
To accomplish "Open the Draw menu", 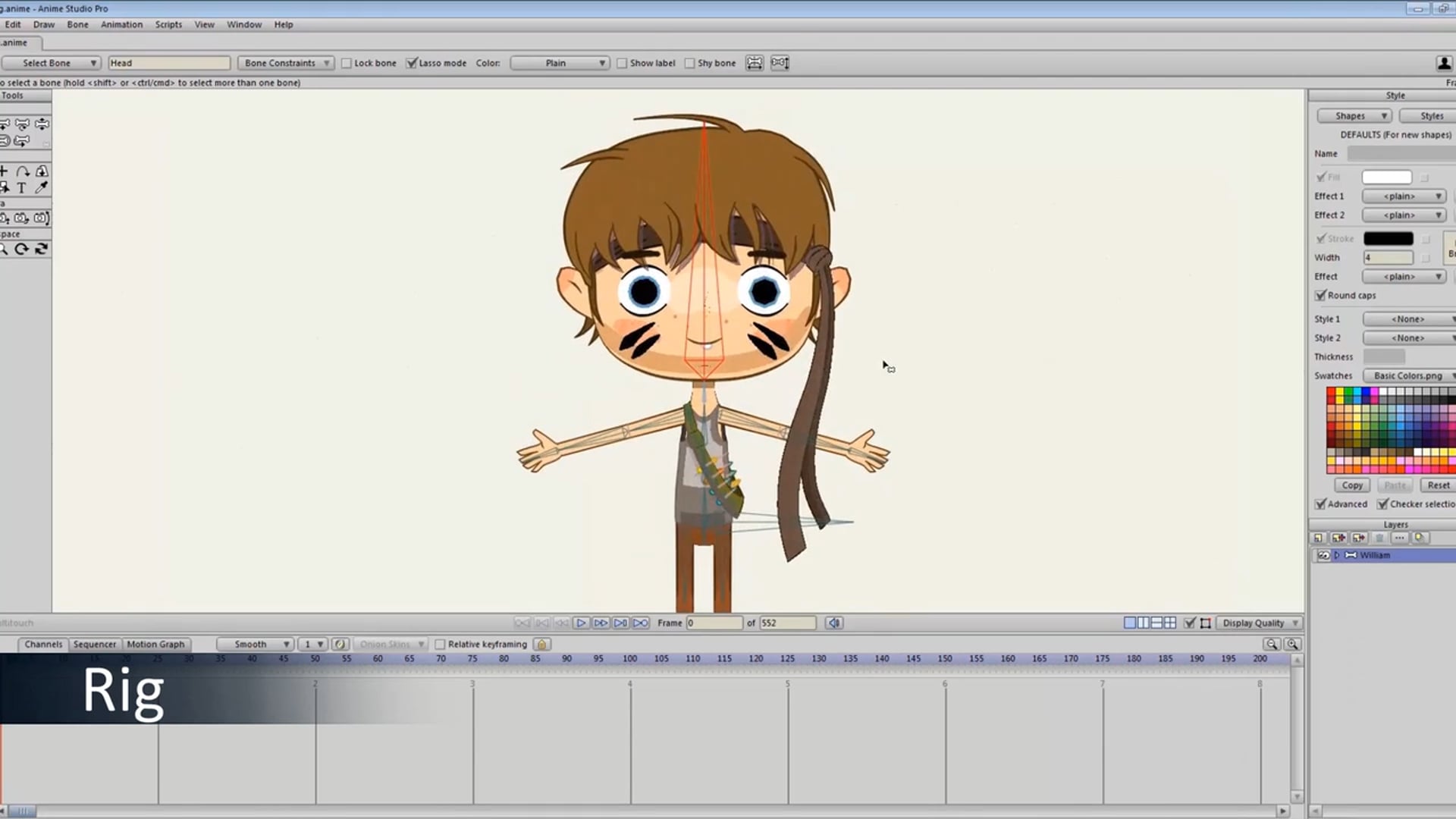I will pos(44,24).
